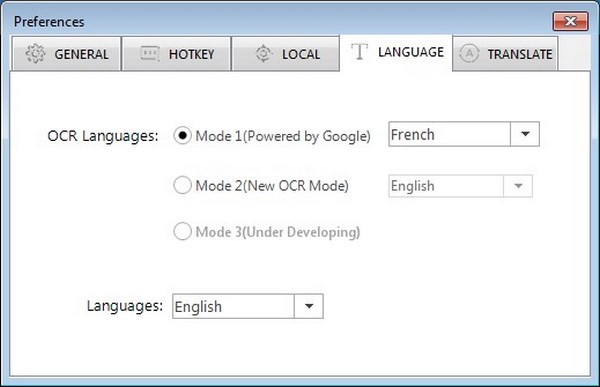The width and height of the screenshot is (600, 387).
Task: Click the gear icon on the General tab
Action: click(x=36, y=54)
